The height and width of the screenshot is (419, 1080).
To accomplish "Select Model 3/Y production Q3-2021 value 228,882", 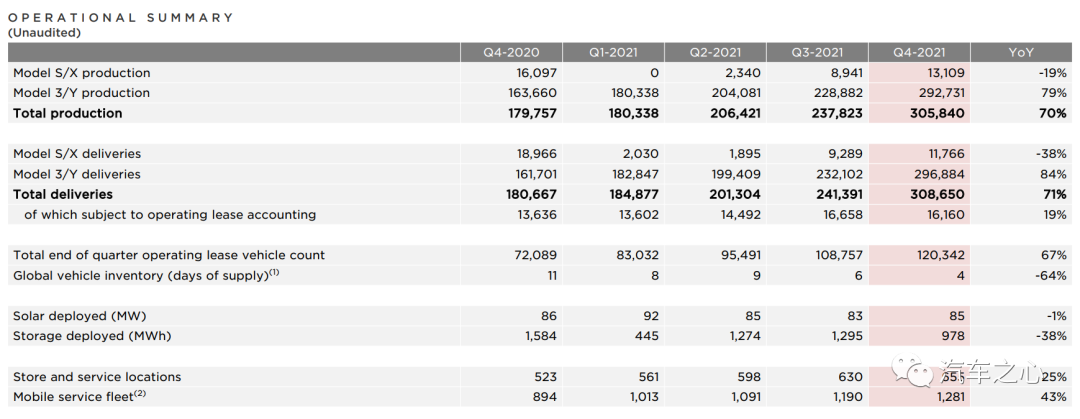I will [x=838, y=93].
